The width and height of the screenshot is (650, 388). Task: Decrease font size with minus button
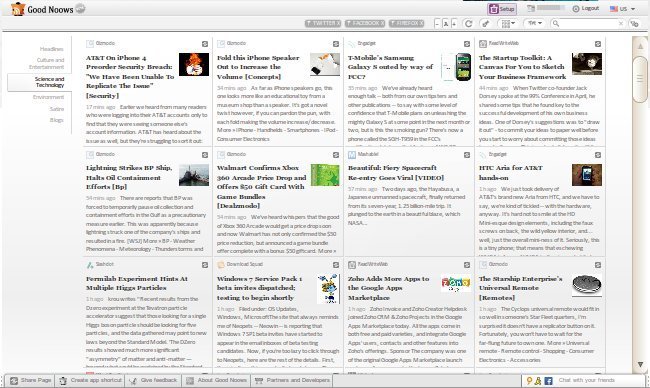tap(437, 24)
